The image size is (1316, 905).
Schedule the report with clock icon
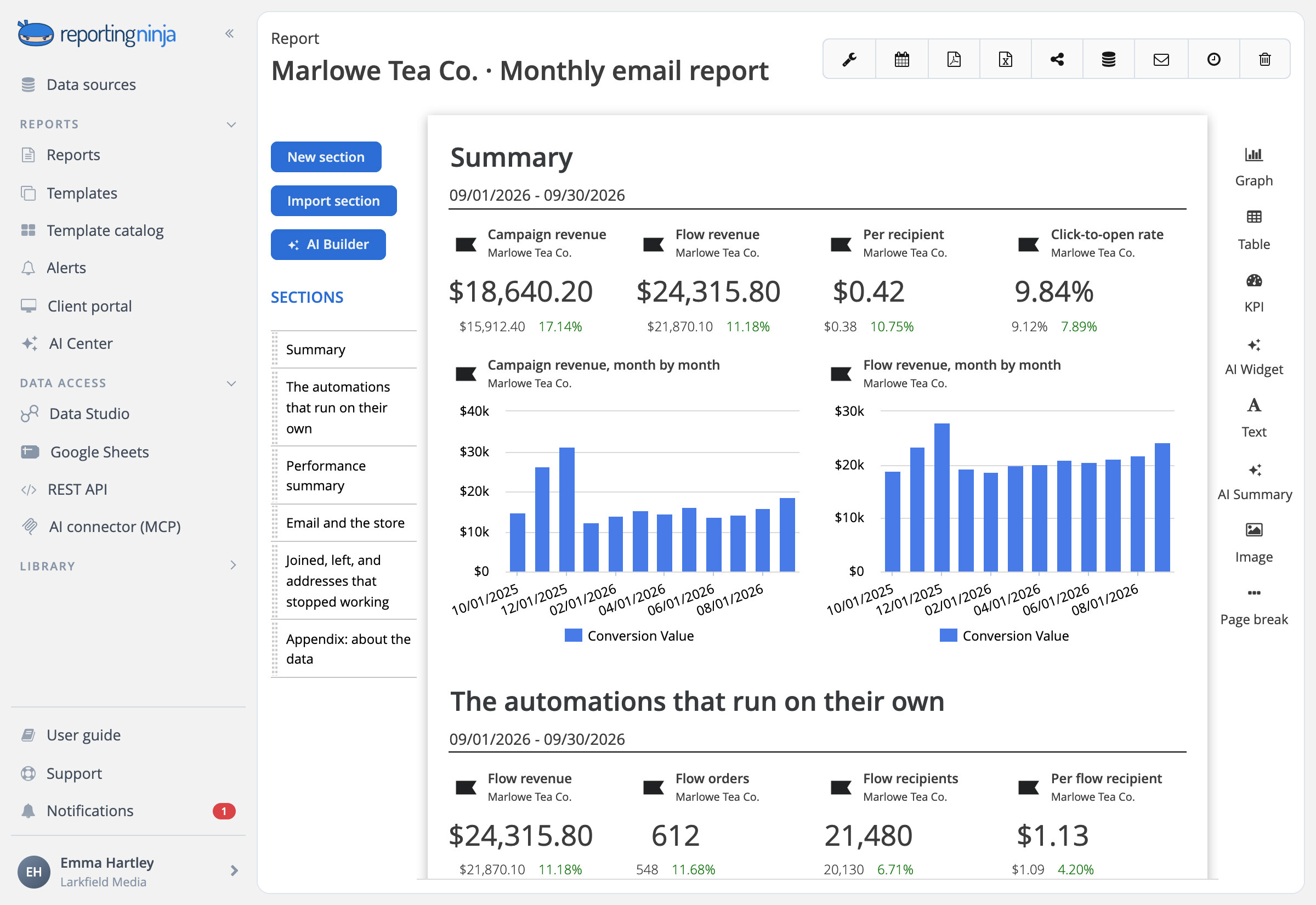[1213, 59]
